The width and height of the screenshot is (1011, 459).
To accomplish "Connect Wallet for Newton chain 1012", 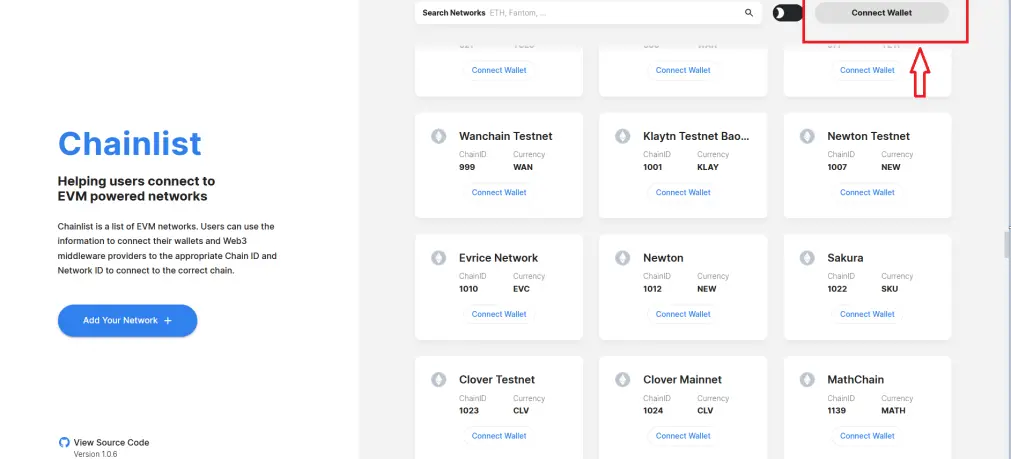I will click(683, 314).
